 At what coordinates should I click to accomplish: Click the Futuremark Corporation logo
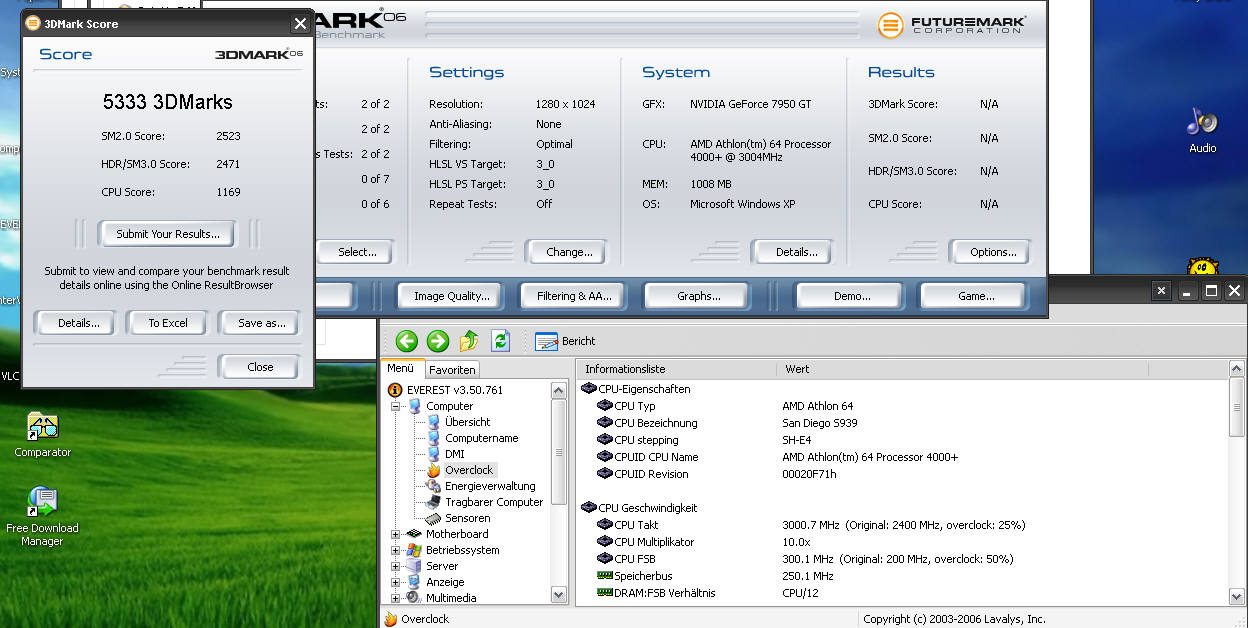point(951,25)
